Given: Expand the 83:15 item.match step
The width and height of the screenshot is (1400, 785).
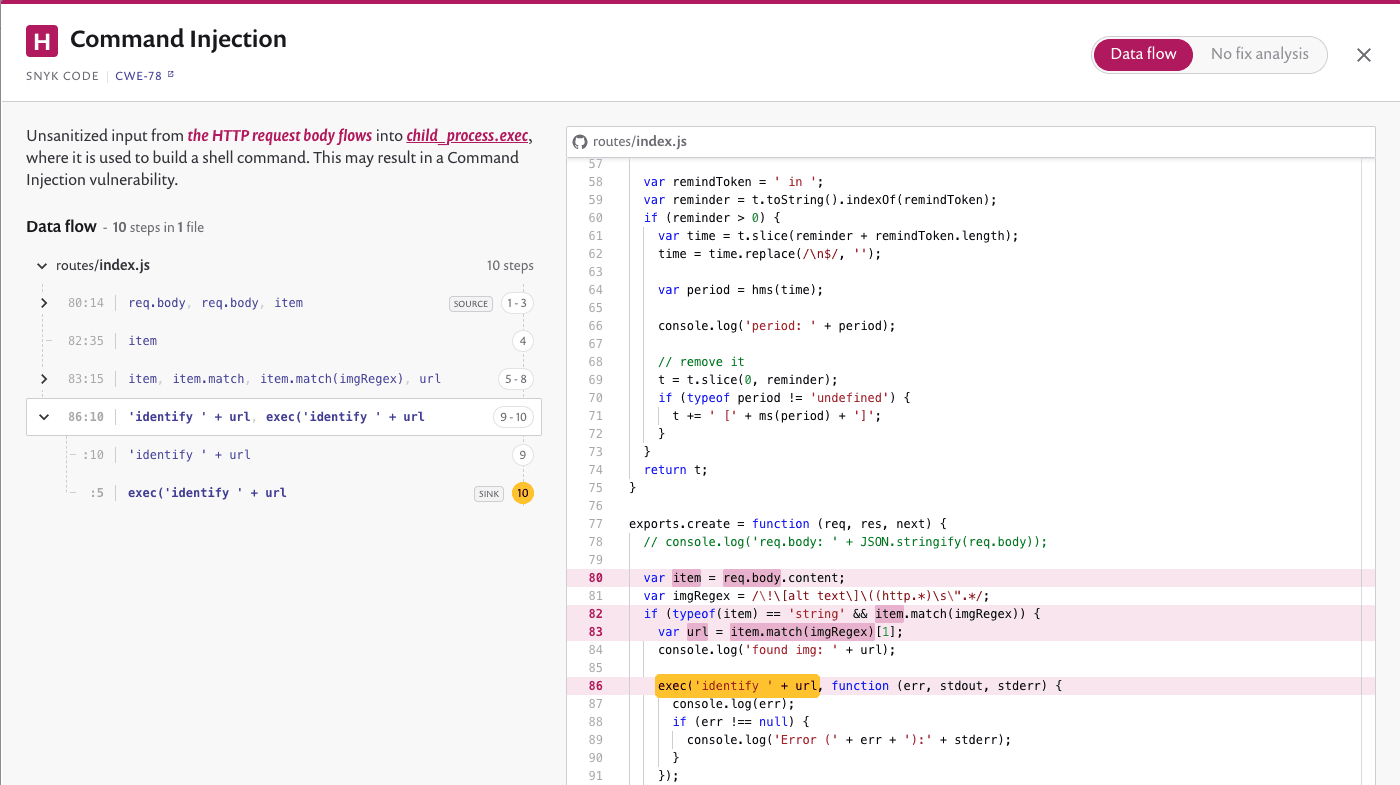Looking at the screenshot, I should click(x=43, y=378).
